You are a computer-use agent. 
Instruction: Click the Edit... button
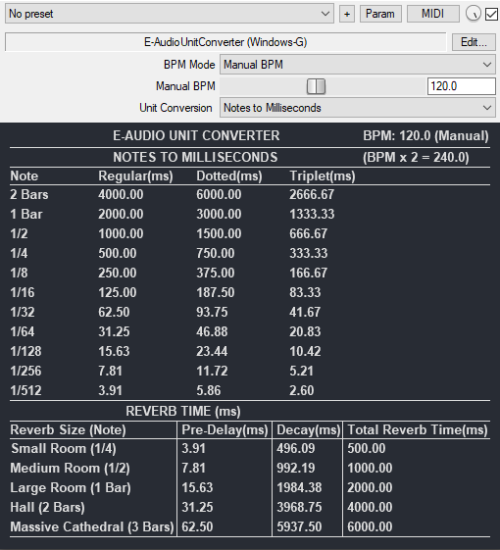pyautogui.click(x=473, y=42)
